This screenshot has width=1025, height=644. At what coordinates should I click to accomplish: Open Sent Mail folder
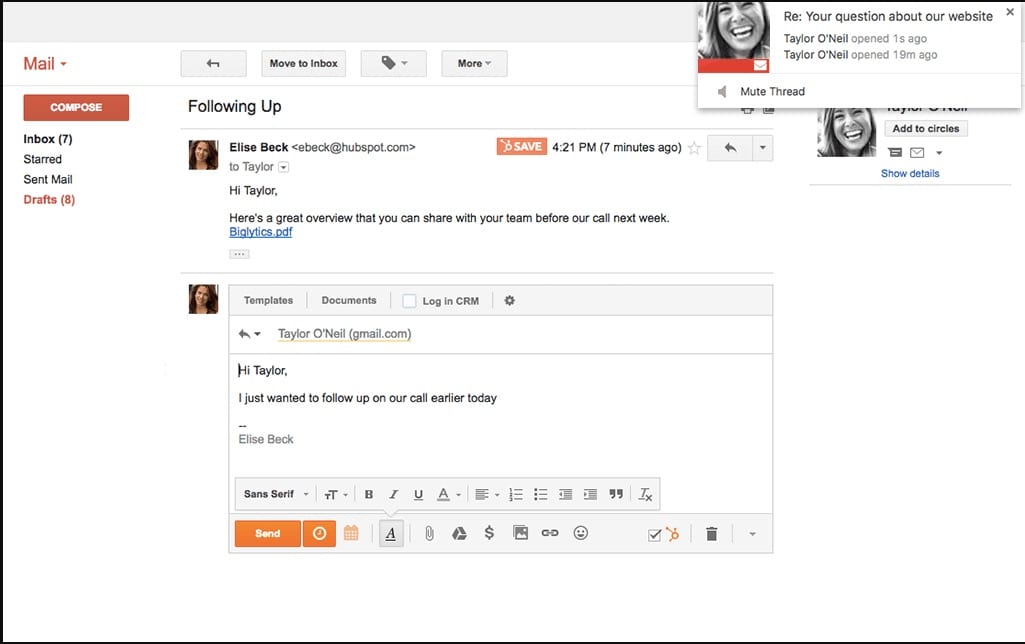48,179
